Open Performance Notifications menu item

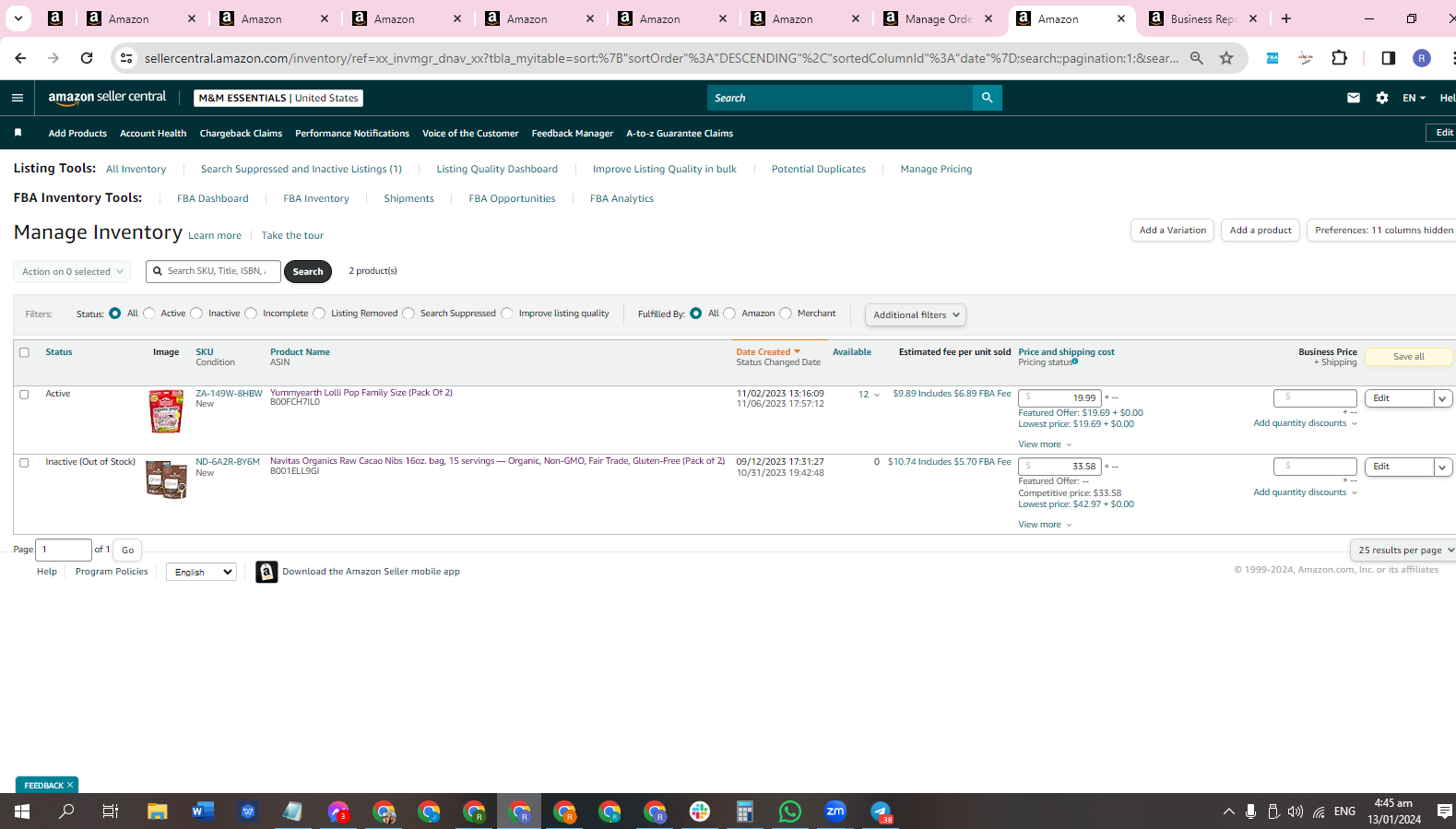pos(352,133)
